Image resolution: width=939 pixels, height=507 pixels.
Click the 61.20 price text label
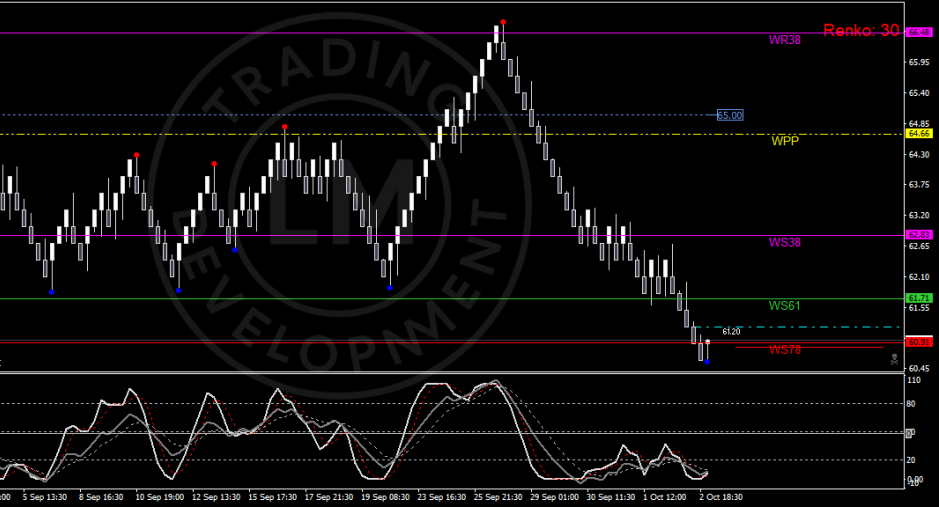[731, 331]
